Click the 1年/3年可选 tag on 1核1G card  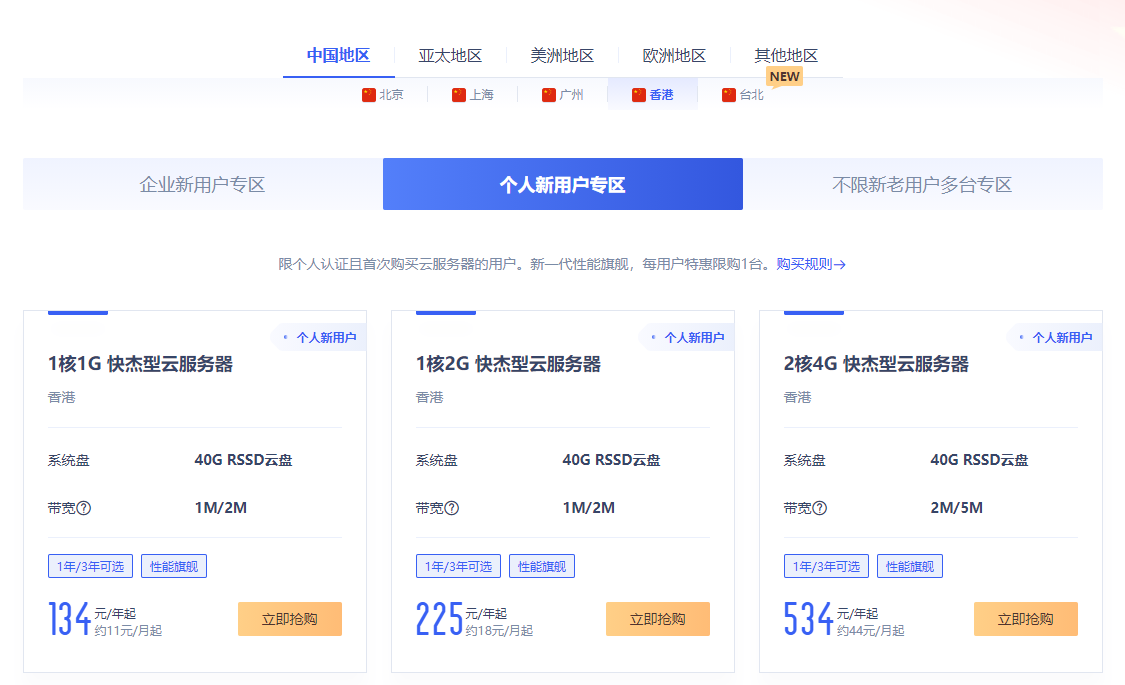click(90, 567)
